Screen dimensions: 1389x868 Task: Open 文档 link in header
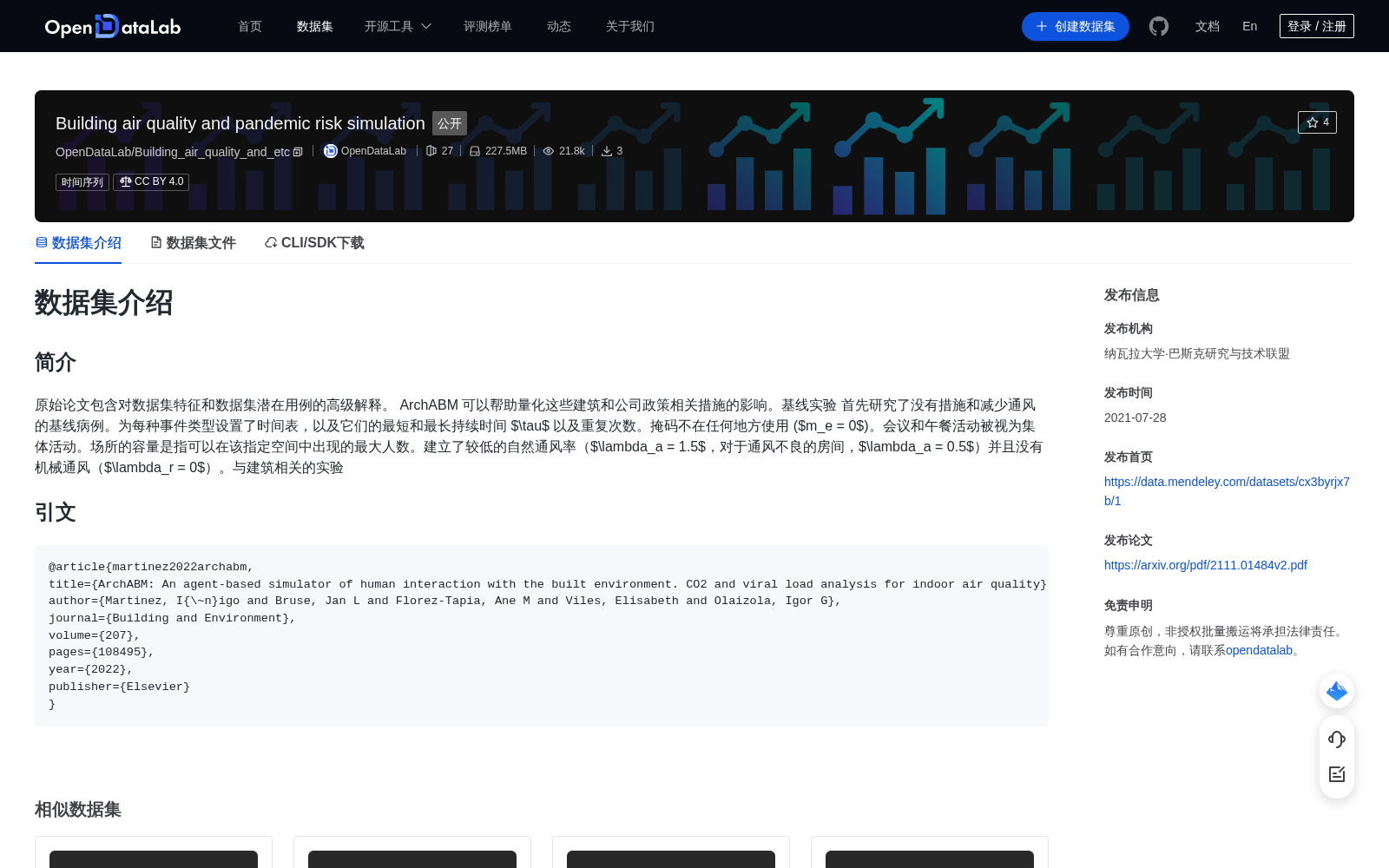click(x=1208, y=26)
